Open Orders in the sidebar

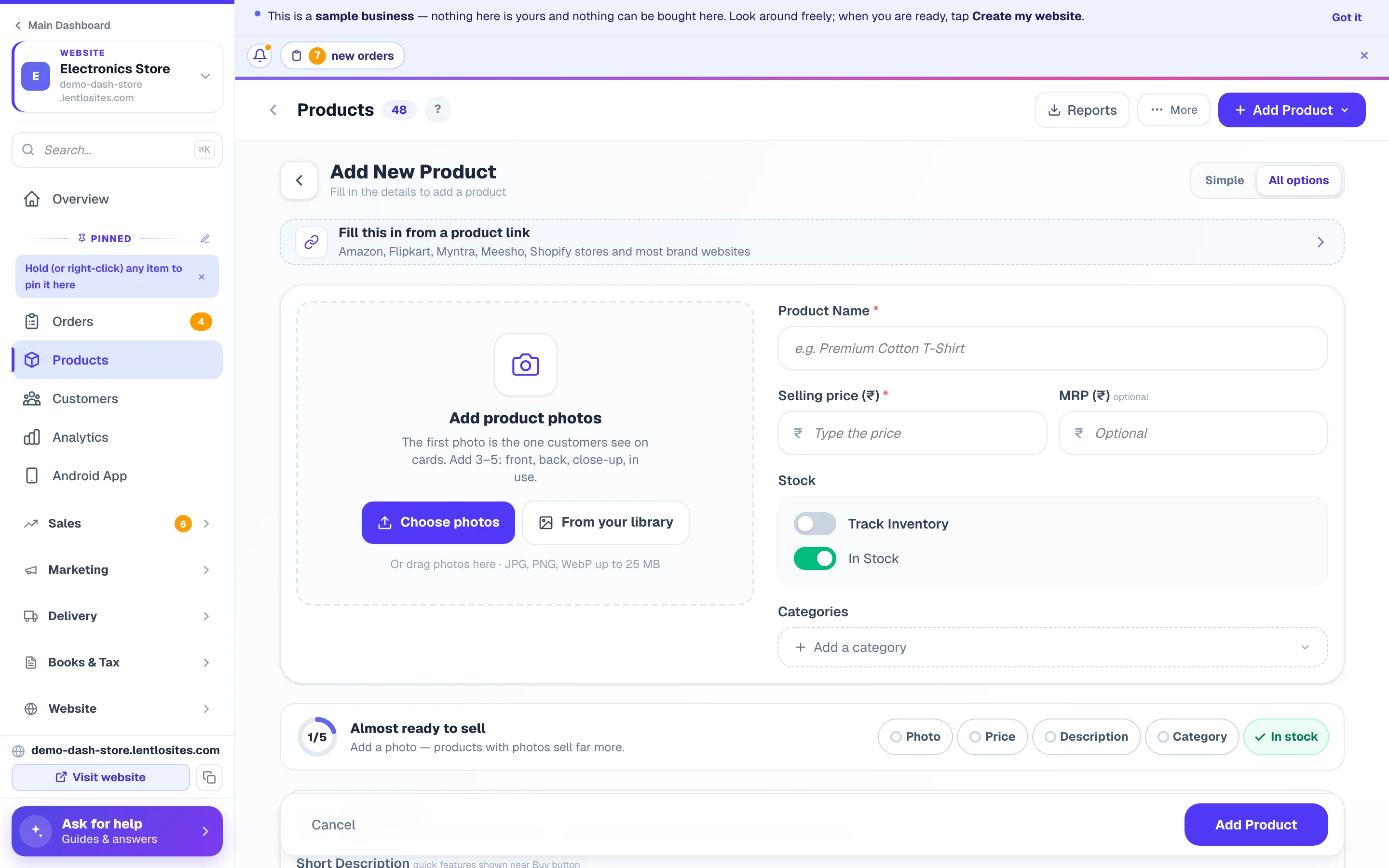pos(117,322)
